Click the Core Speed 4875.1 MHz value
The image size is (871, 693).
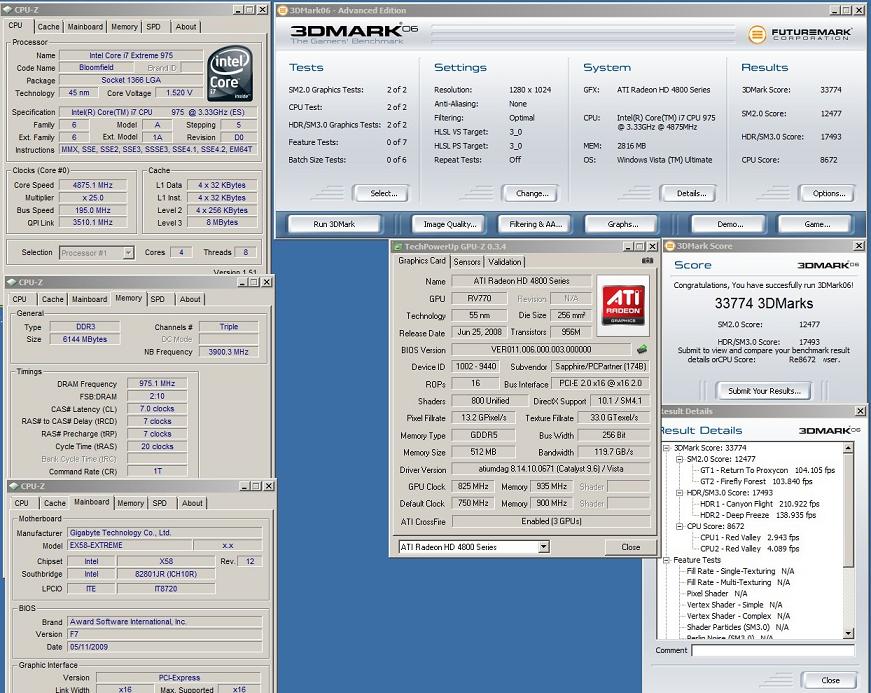coord(93,185)
